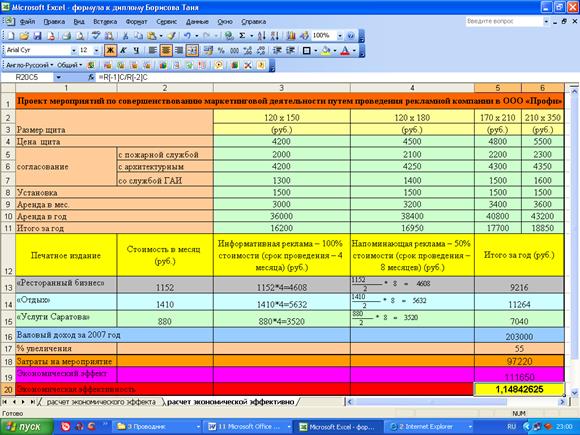Image resolution: width=580 pixels, height=435 pixels.
Task: Click the AutoSum sigma icon
Action: [x=242, y=36]
